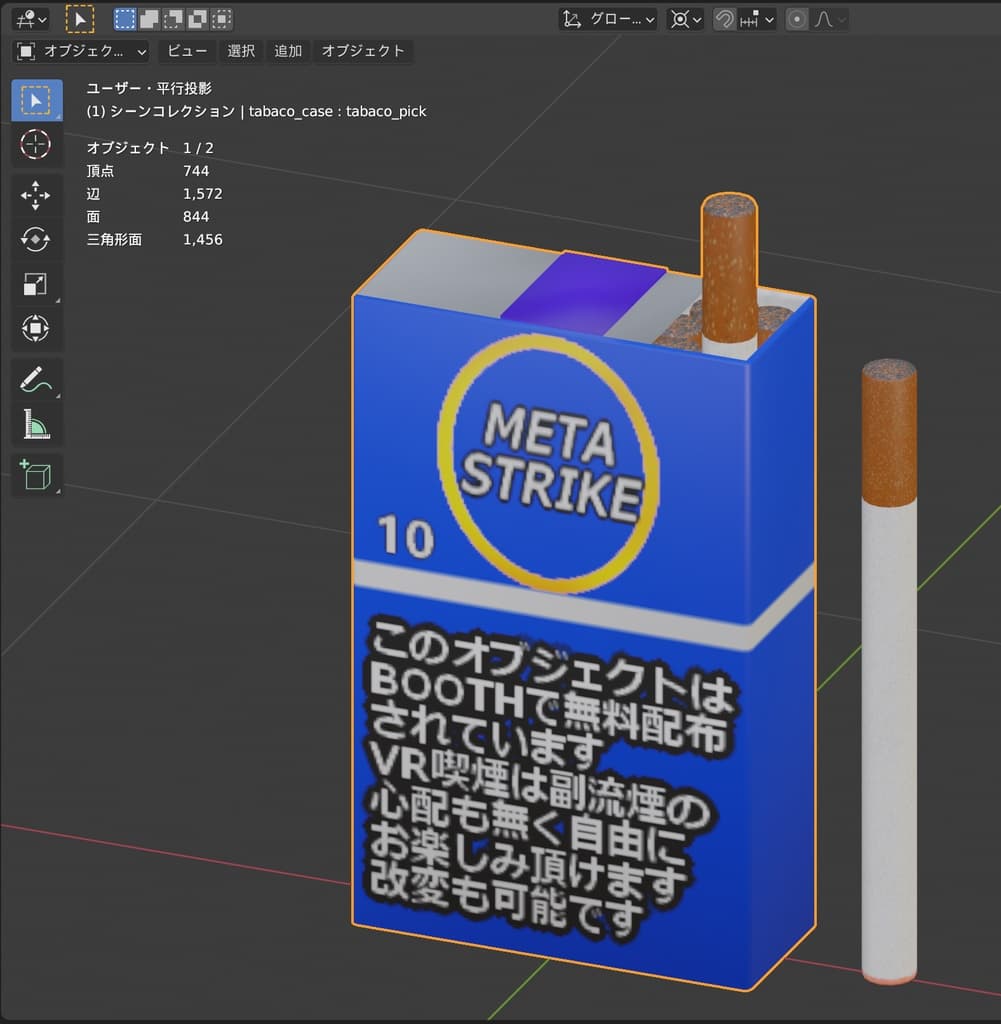Activate the Move tool
The image size is (1001, 1024).
[x=36, y=196]
